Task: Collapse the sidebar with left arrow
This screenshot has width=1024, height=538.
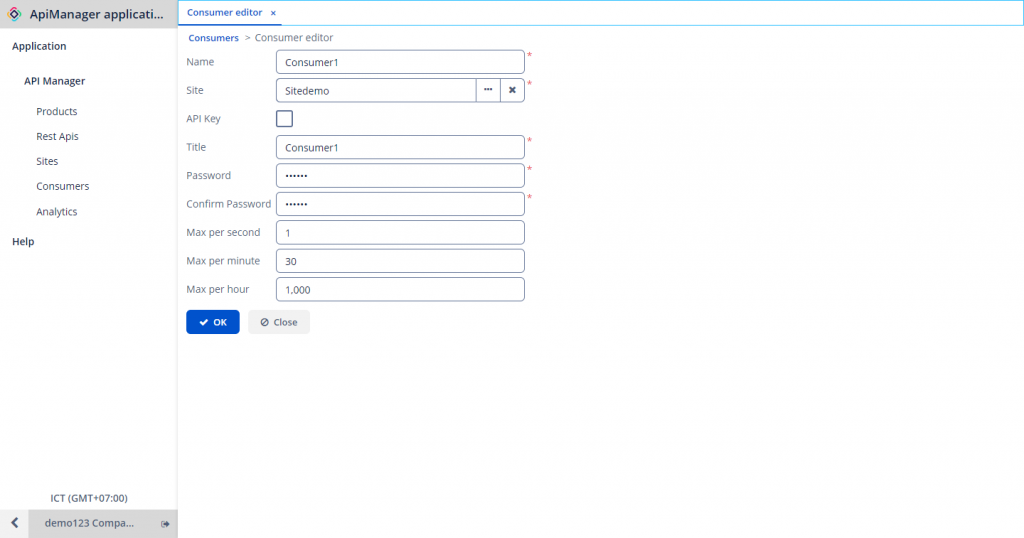Action: pyautogui.click(x=14, y=523)
